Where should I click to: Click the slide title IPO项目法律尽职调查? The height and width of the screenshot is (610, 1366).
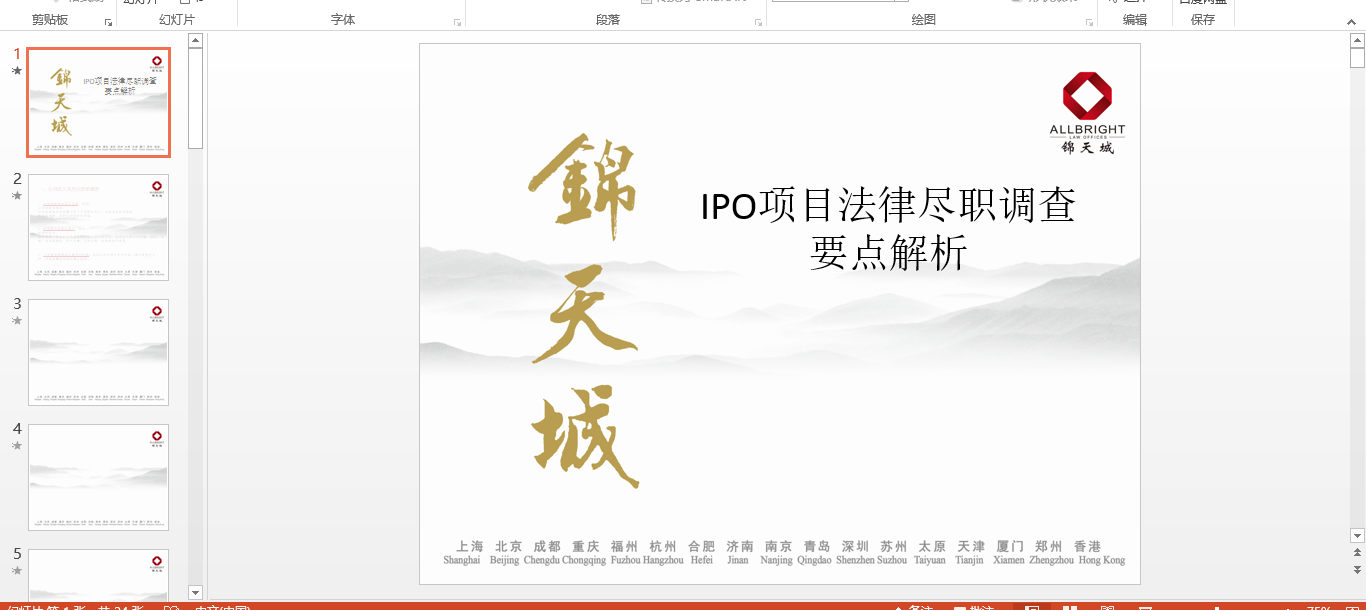pyautogui.click(x=888, y=206)
